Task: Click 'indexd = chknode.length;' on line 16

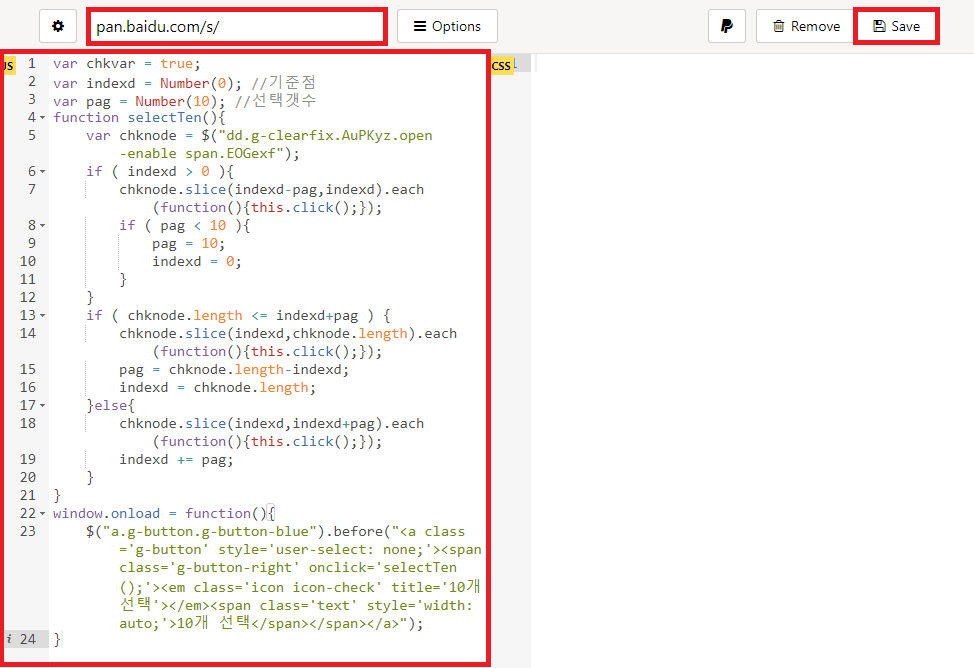Action: tap(217, 388)
